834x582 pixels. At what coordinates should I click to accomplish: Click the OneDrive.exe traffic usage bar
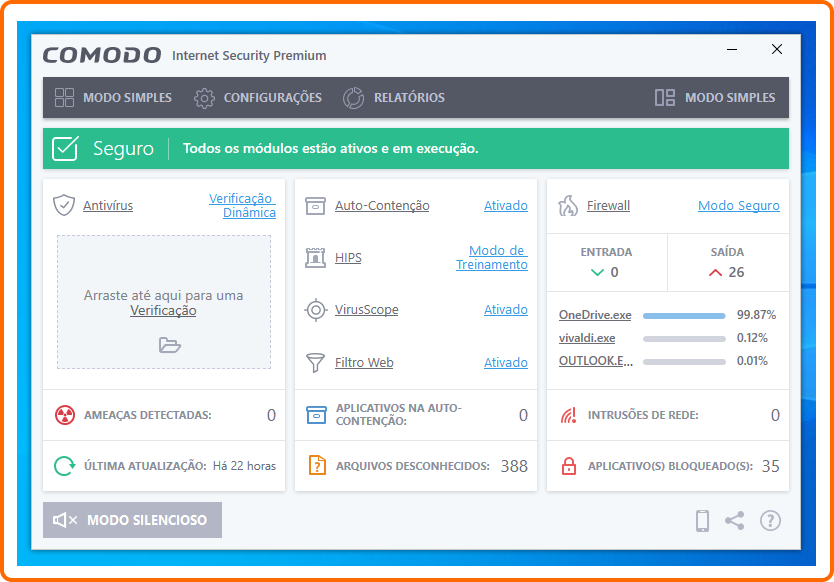coord(684,316)
